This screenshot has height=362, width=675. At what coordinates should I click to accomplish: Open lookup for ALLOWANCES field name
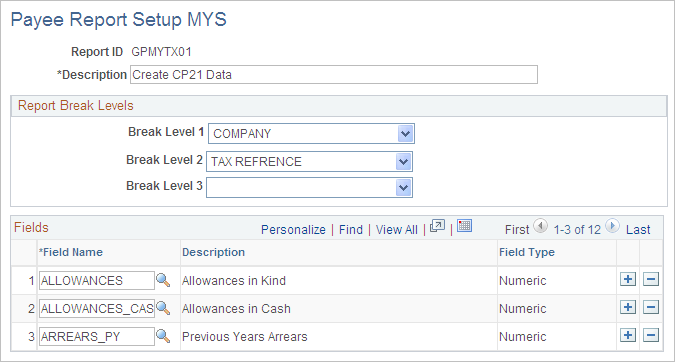point(163,280)
